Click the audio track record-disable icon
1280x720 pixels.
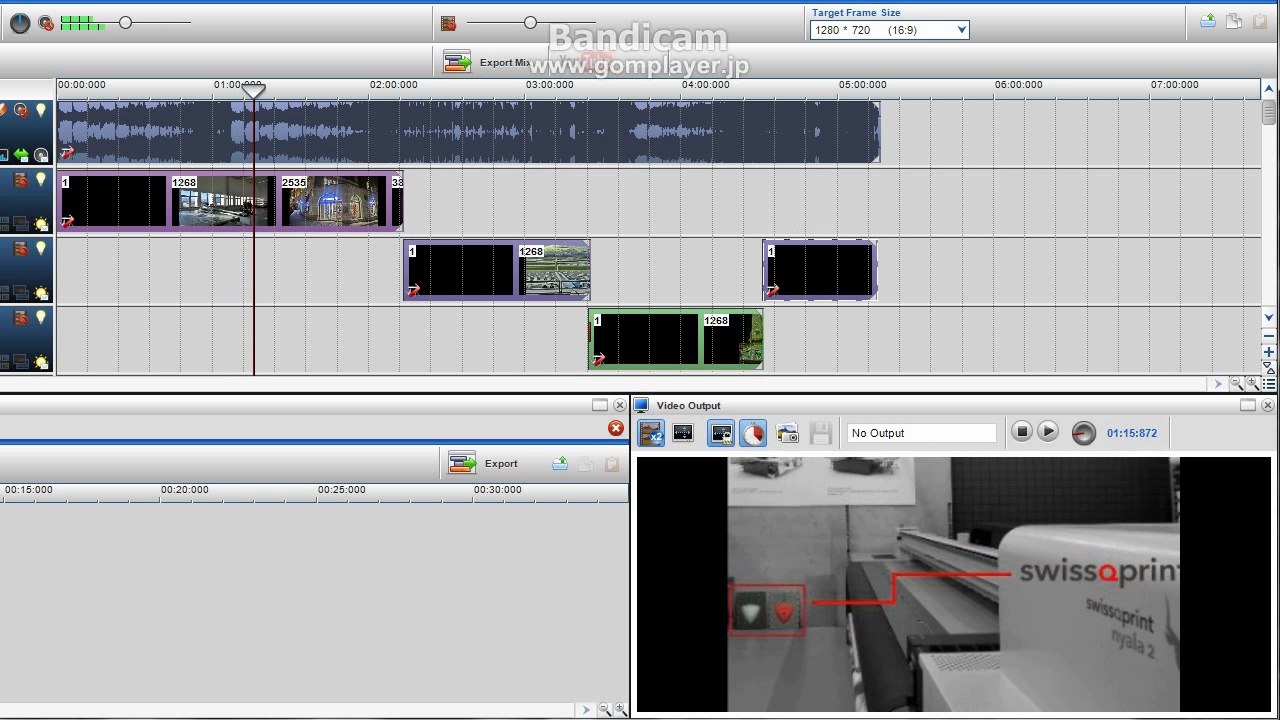[x=20, y=110]
